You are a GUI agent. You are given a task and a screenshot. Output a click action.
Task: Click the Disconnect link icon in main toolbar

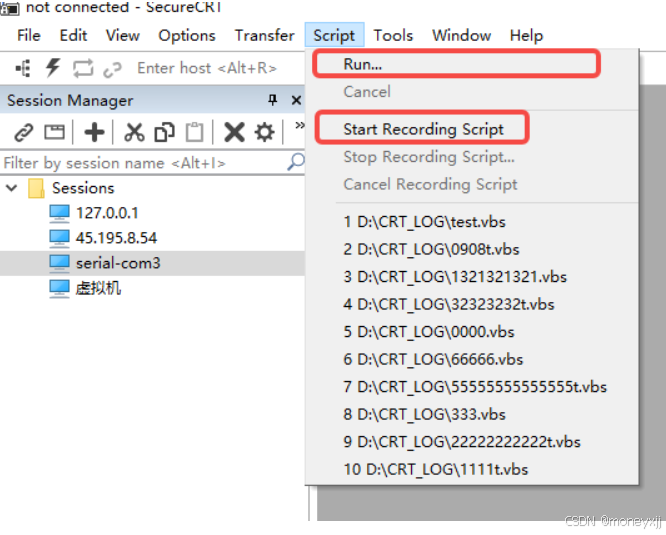point(112,69)
